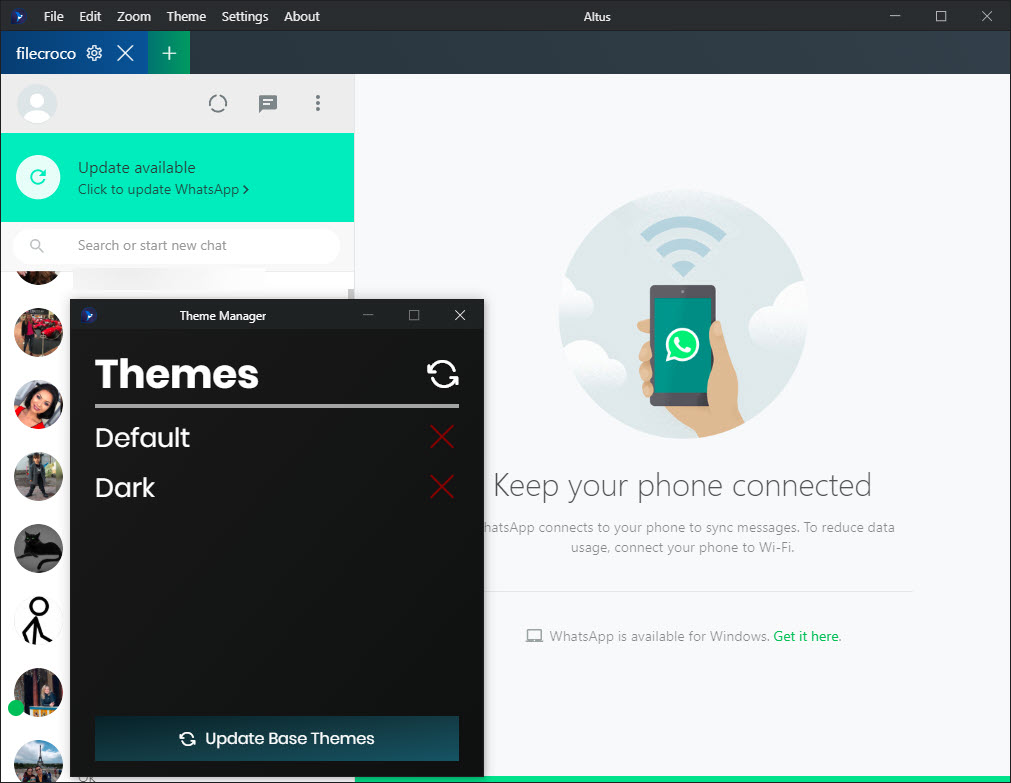Open chat with stick figure avatar
1011x783 pixels.
pyautogui.click(x=38, y=620)
